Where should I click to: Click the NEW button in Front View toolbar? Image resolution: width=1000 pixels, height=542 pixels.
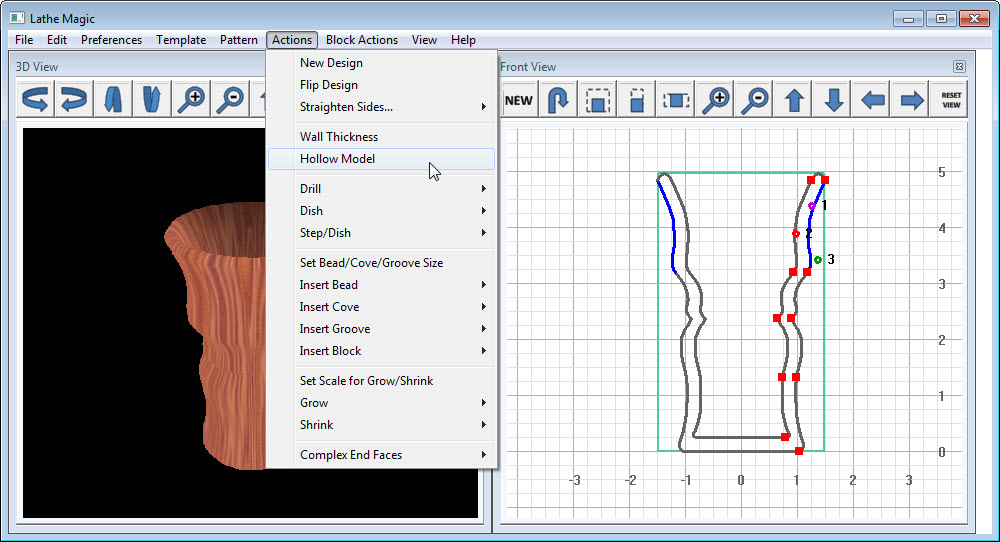coord(519,100)
